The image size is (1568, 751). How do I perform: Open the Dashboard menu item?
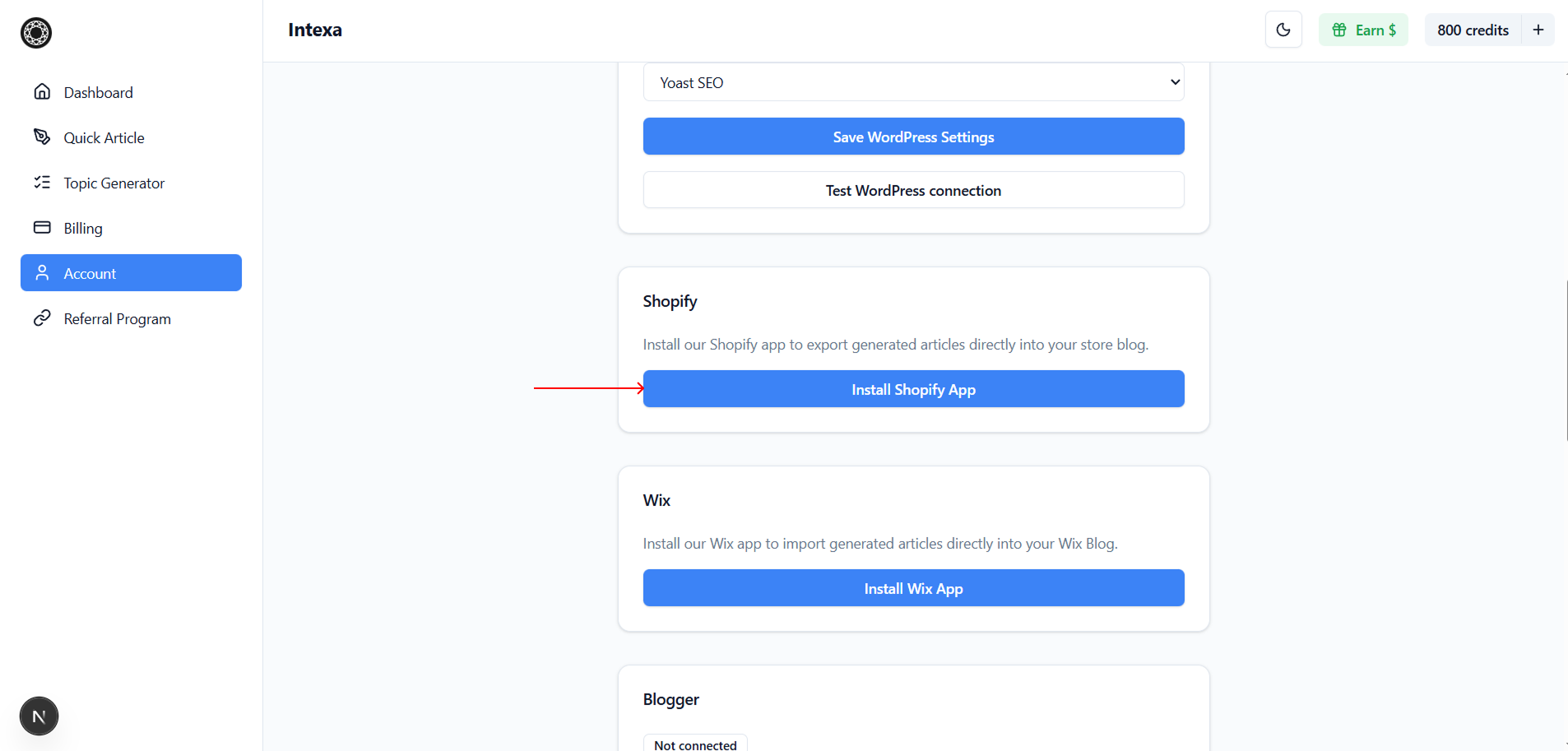point(99,93)
